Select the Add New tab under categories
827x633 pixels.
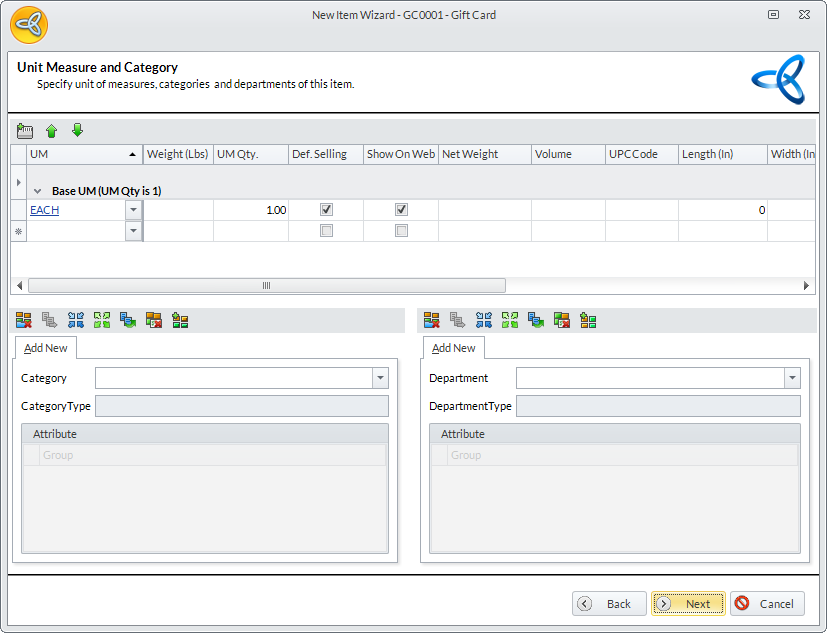tap(46, 348)
